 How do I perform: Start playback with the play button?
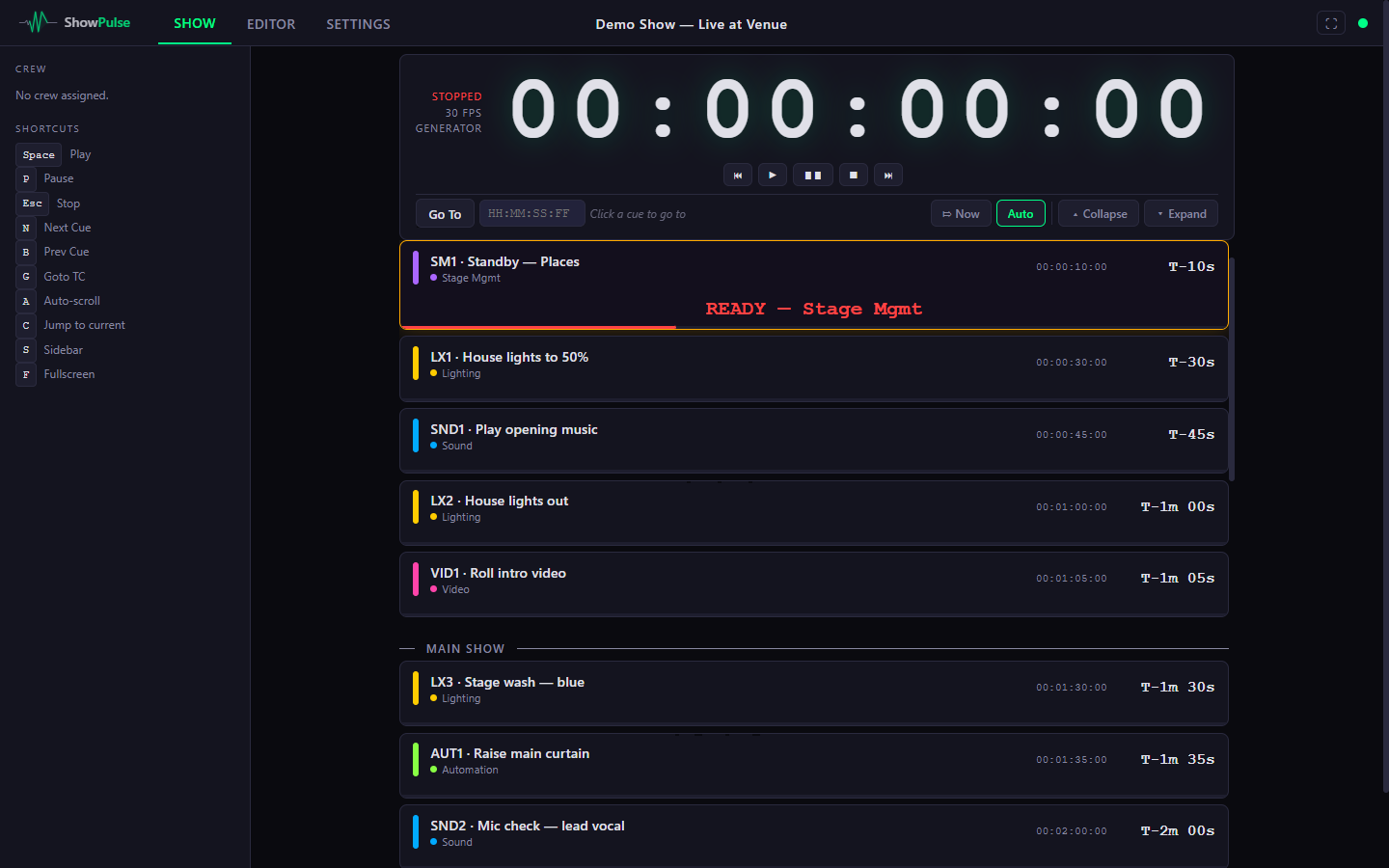point(773,175)
